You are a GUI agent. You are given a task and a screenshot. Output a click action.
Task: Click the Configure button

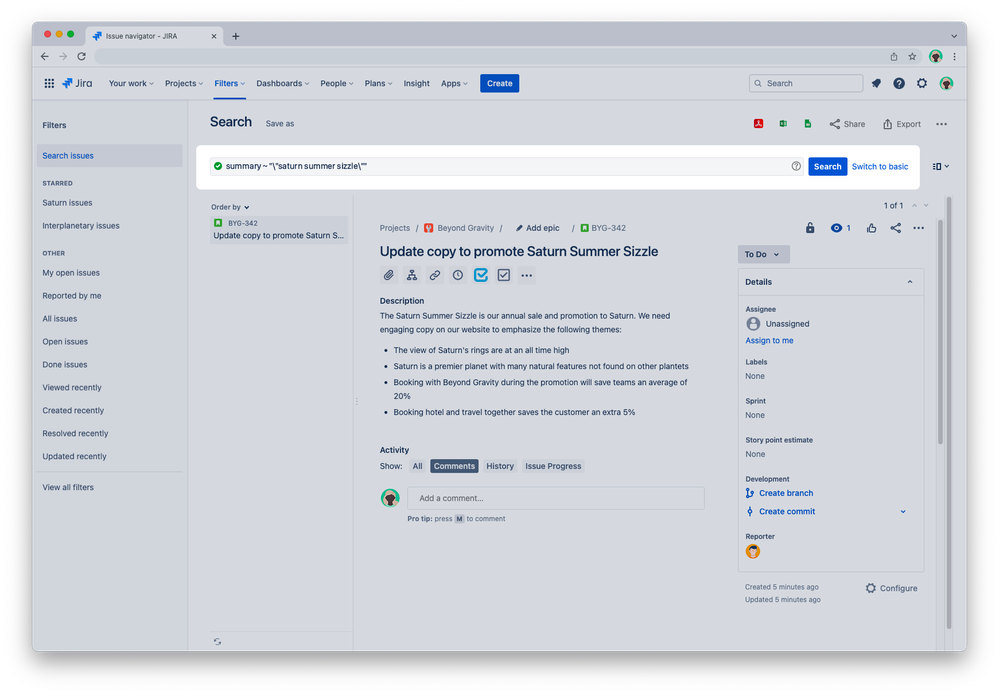point(891,588)
